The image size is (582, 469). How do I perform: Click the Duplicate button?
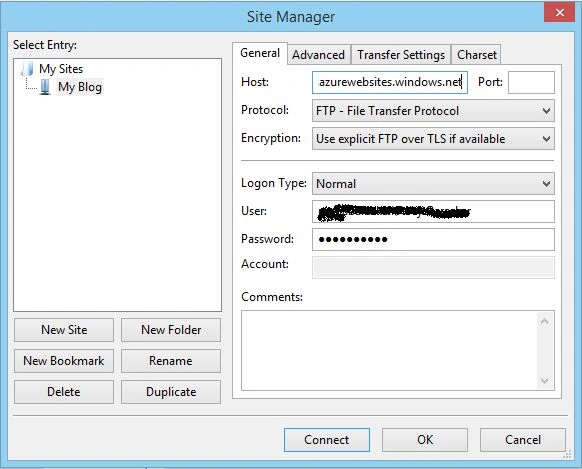(x=171, y=392)
